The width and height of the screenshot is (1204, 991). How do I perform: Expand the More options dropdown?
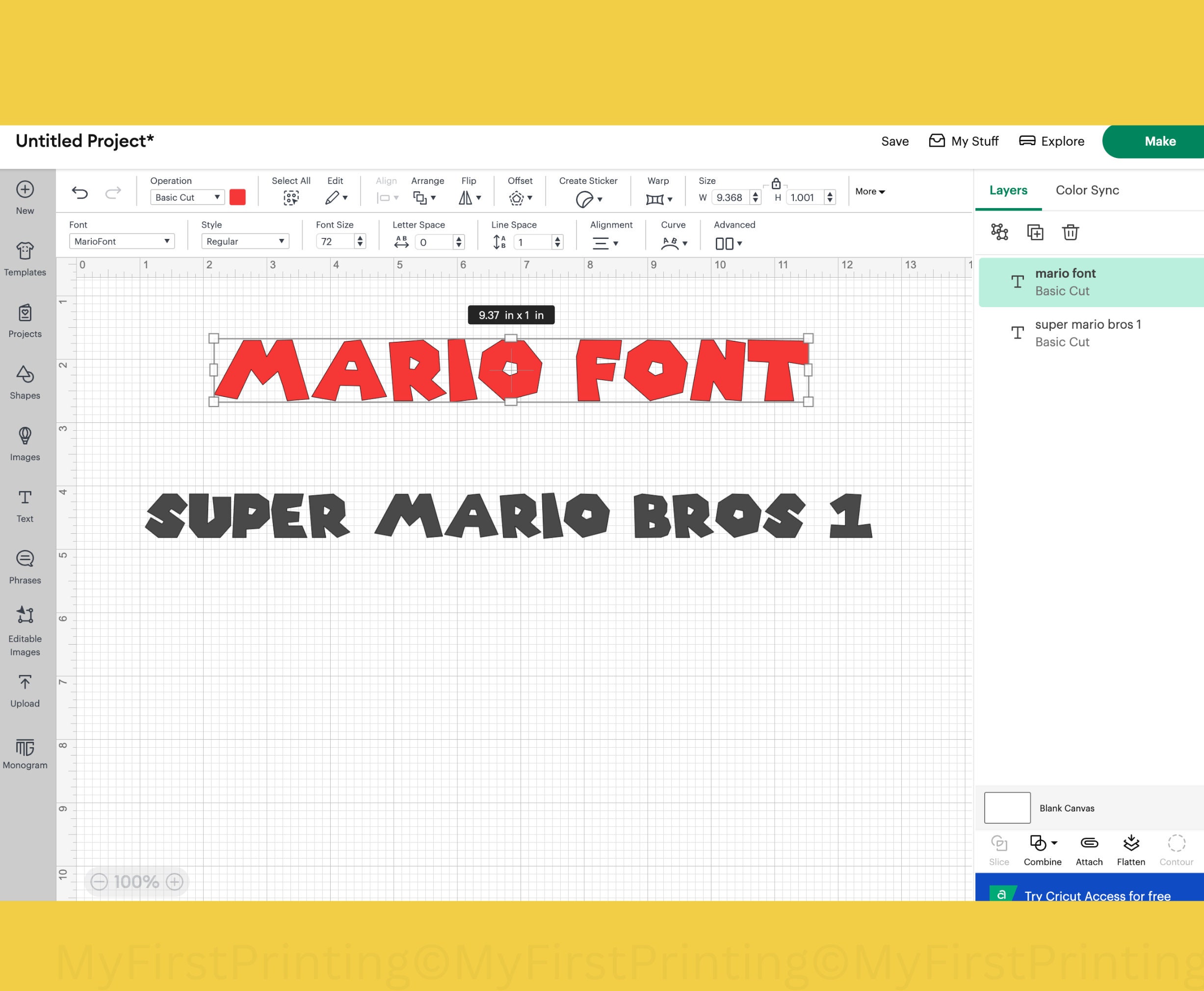coord(869,192)
